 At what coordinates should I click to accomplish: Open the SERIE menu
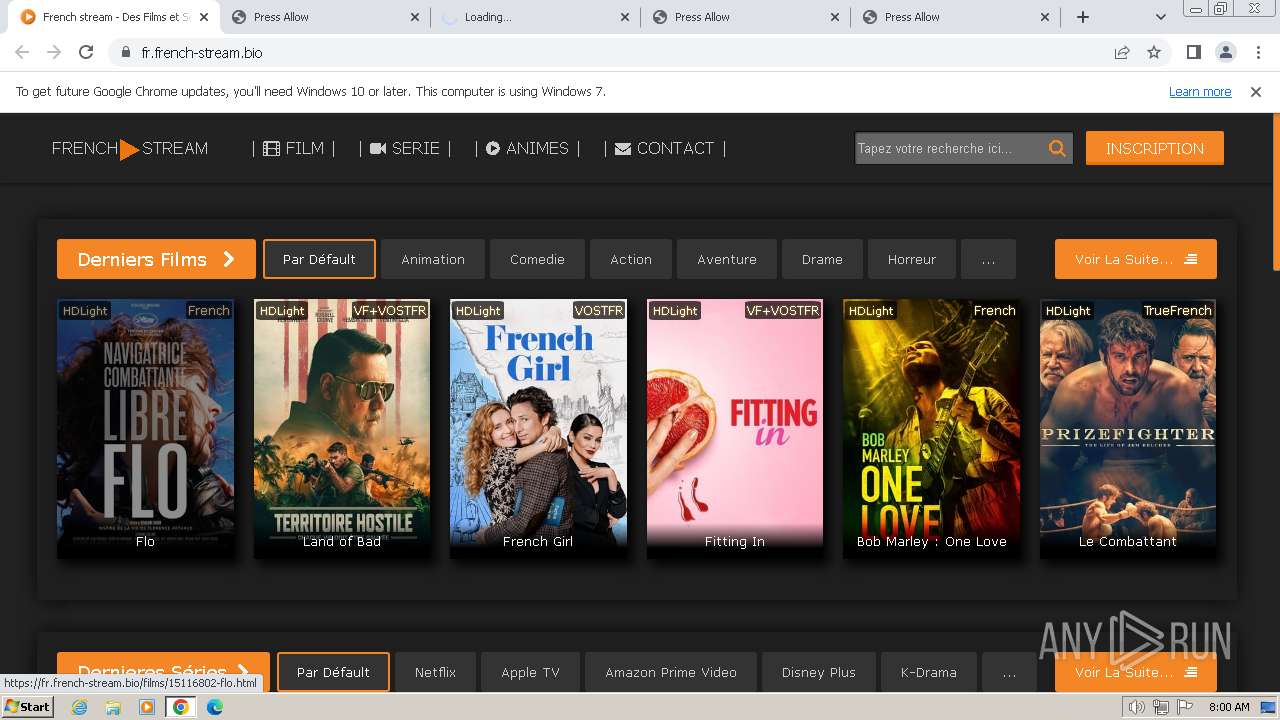pos(405,148)
